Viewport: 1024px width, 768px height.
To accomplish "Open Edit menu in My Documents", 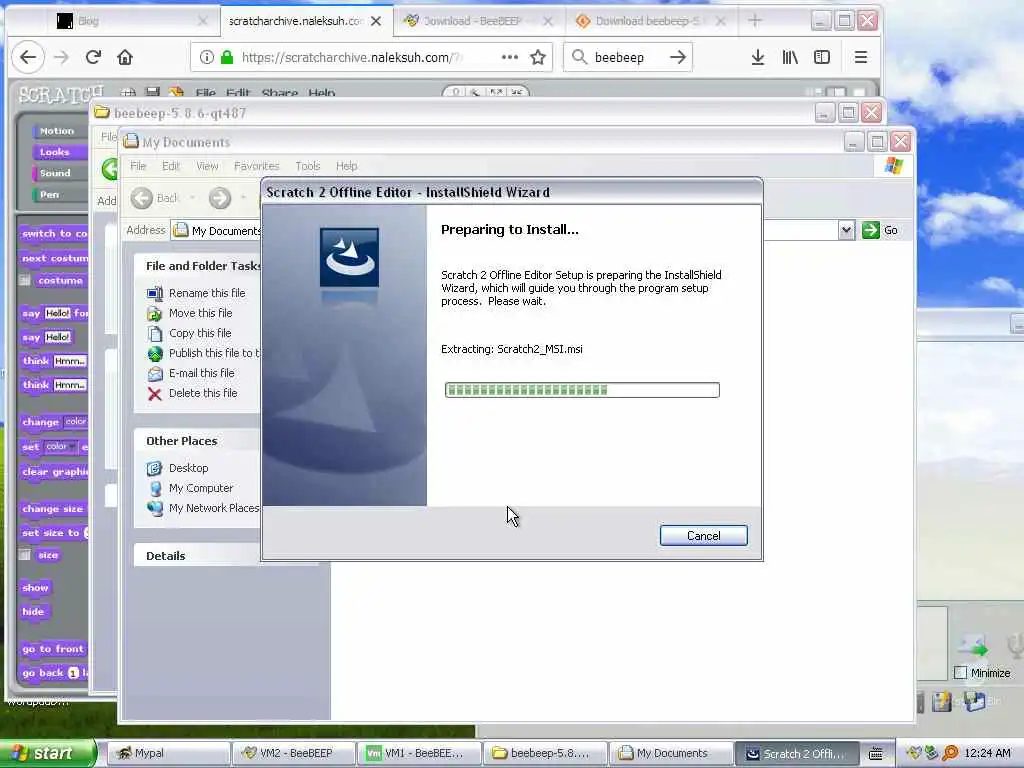I will point(170,166).
